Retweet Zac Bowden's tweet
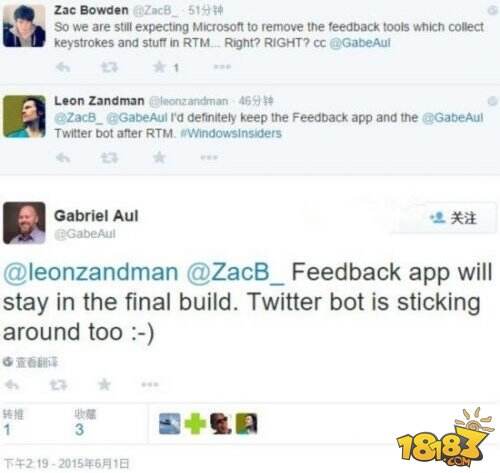The image size is (500, 473). 110,68
